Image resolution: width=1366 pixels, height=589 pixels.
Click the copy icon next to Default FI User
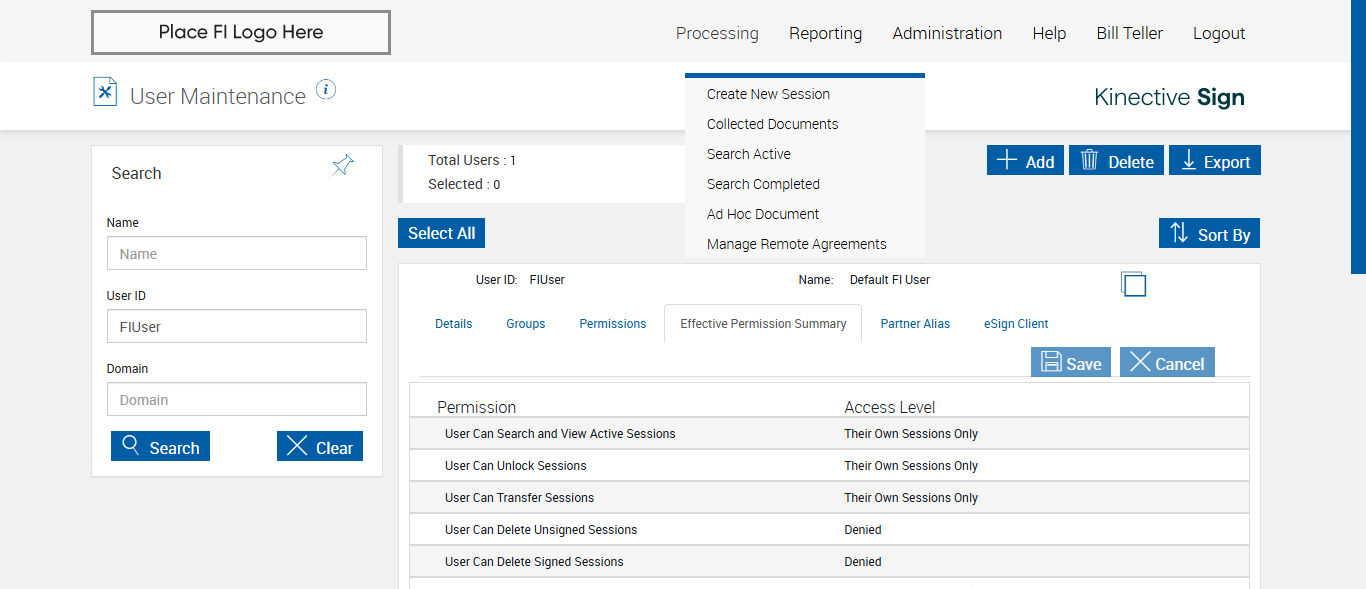pos(1133,284)
